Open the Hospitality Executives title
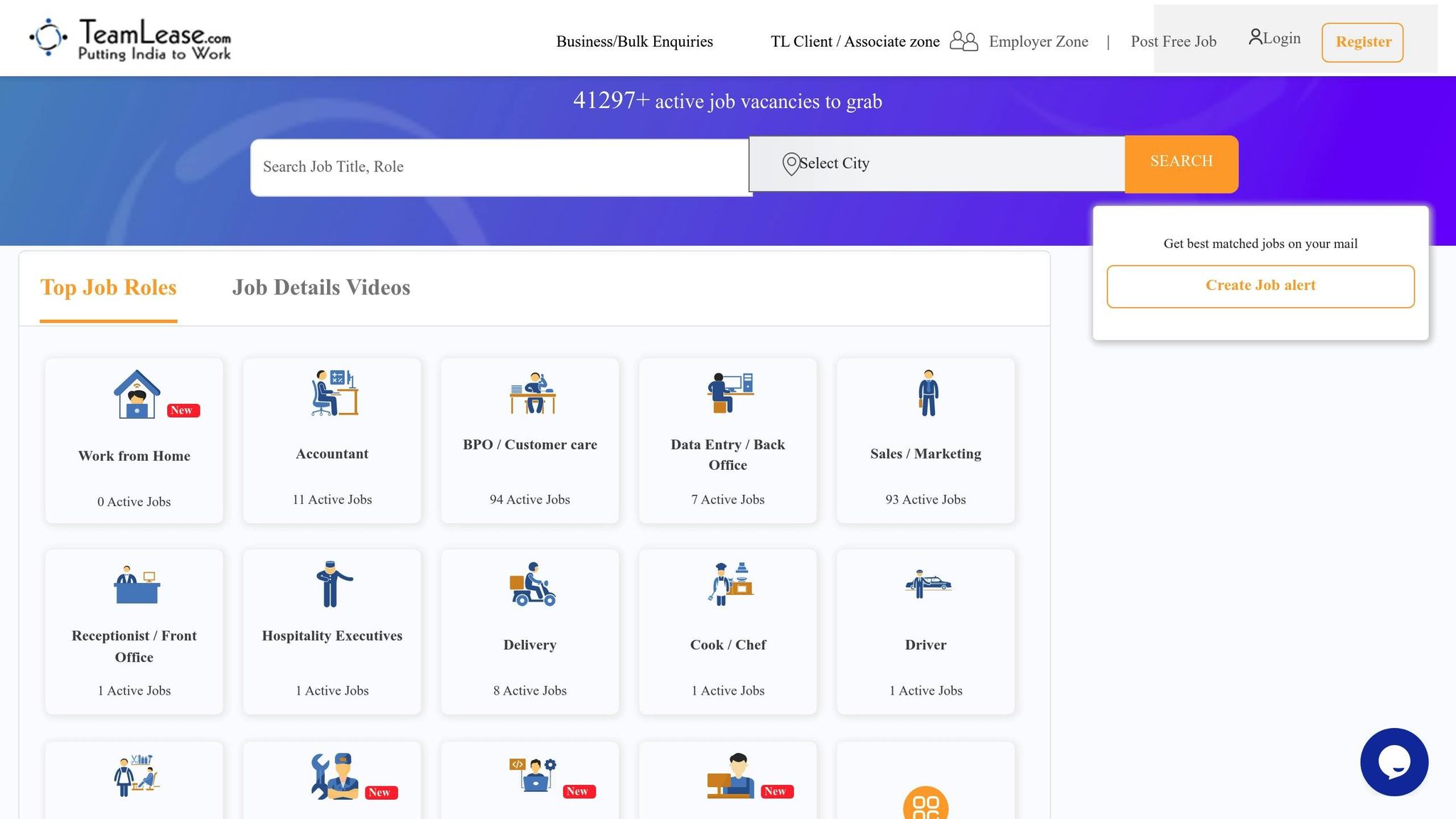This screenshot has height=819, width=1456. click(x=332, y=636)
